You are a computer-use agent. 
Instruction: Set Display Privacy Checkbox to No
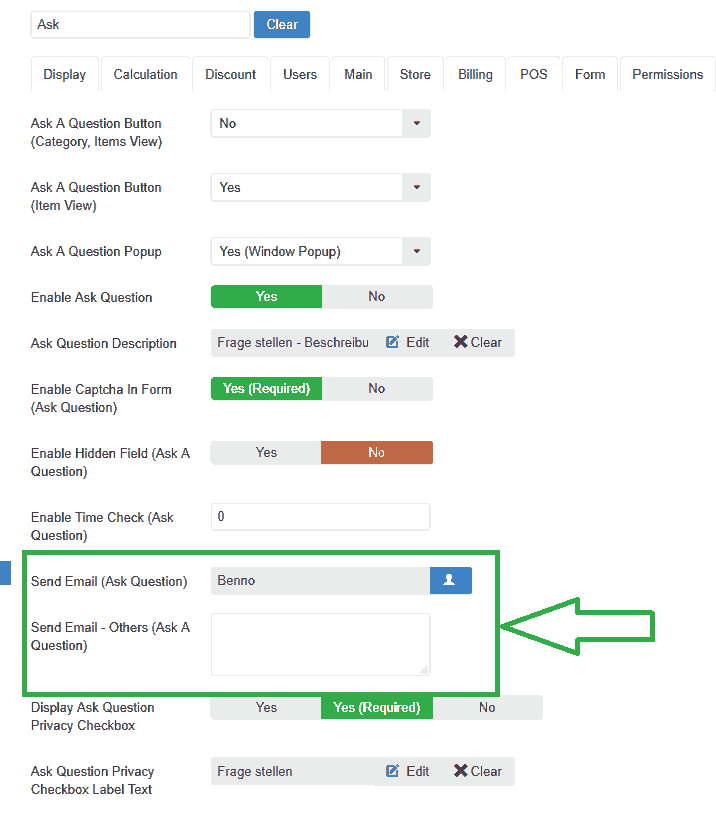[x=486, y=708]
